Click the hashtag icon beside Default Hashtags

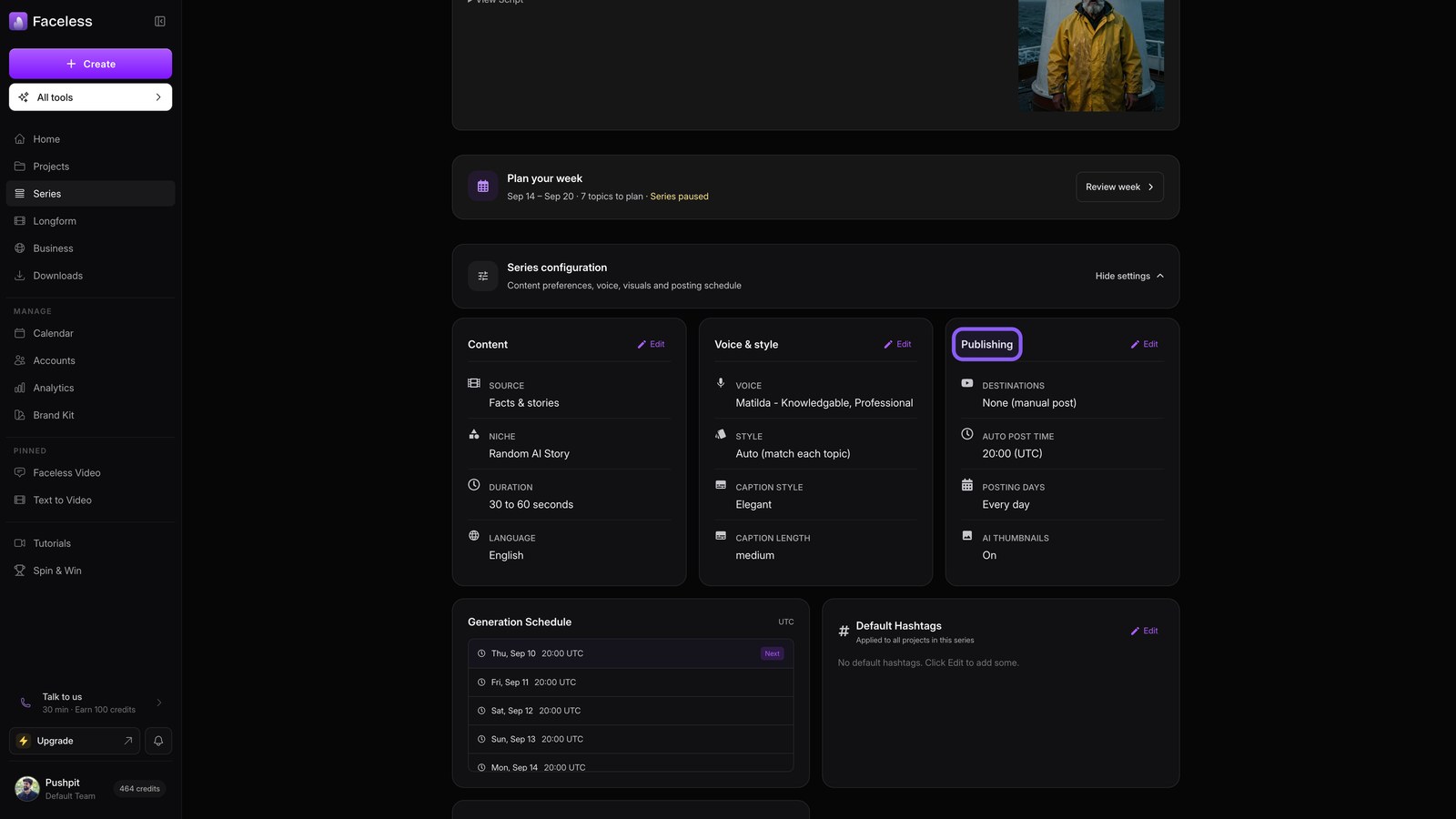(x=844, y=631)
